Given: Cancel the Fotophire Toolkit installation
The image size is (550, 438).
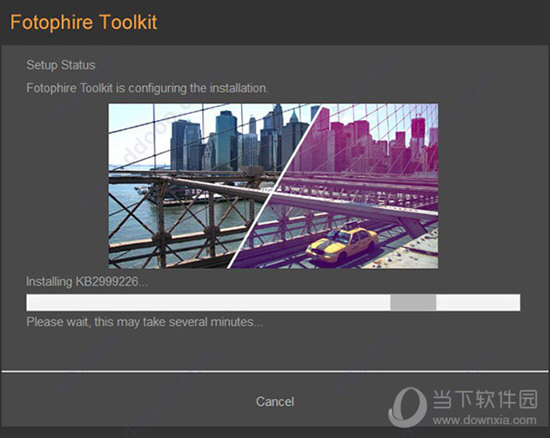Looking at the screenshot, I should click(x=275, y=402).
